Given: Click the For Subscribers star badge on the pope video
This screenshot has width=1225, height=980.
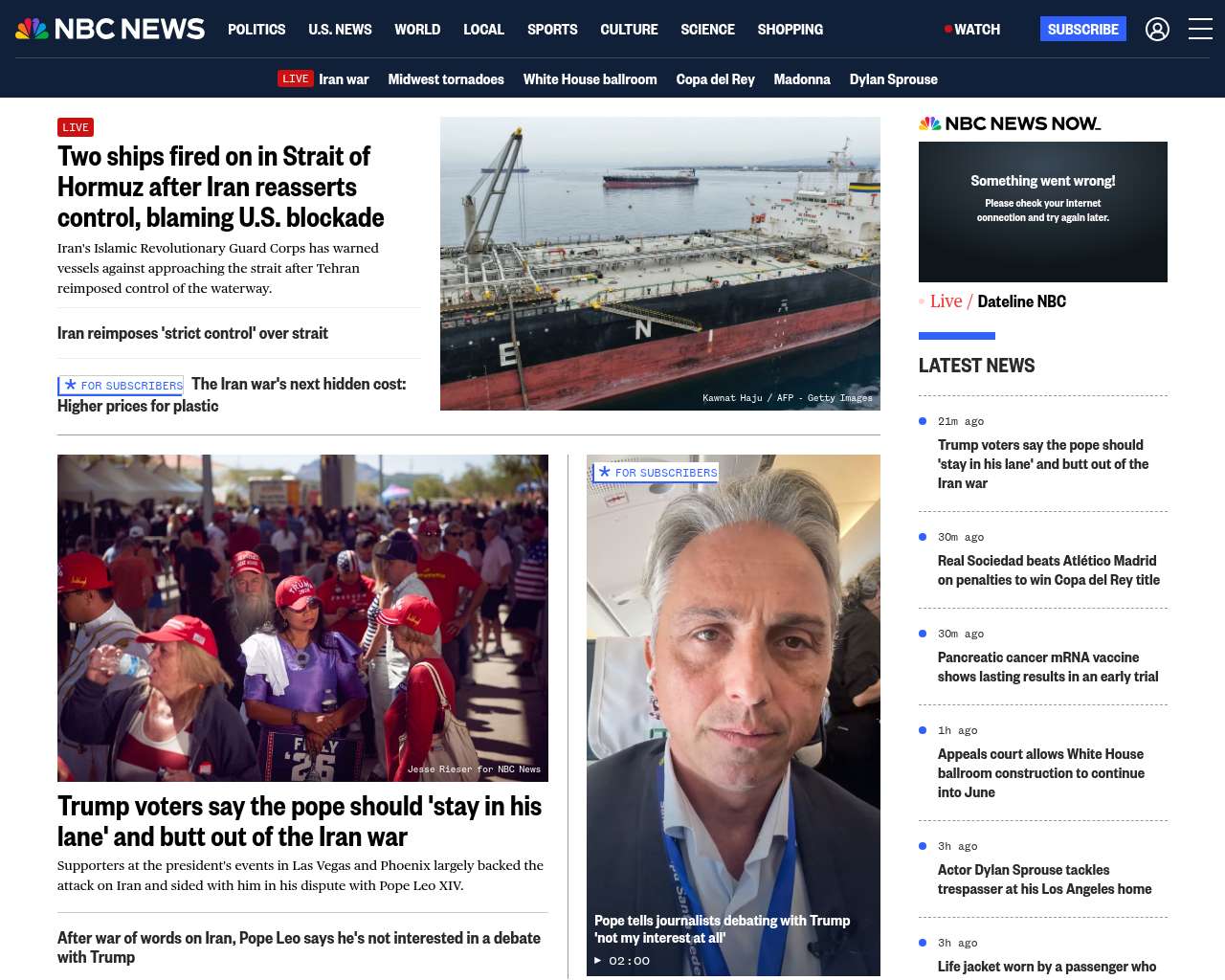Looking at the screenshot, I should pyautogui.click(x=656, y=473).
